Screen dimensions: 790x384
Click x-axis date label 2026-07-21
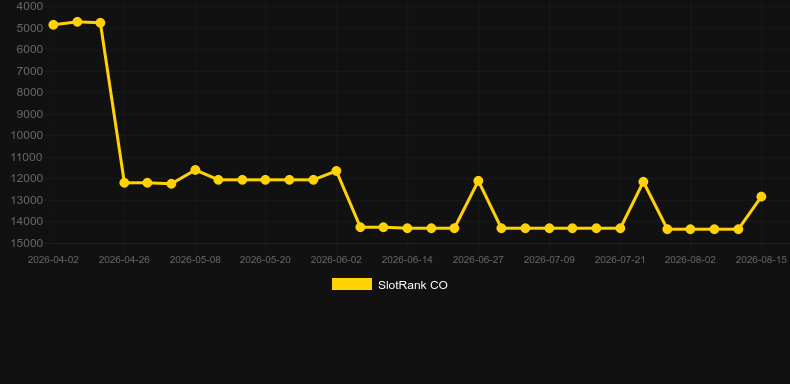620,260
